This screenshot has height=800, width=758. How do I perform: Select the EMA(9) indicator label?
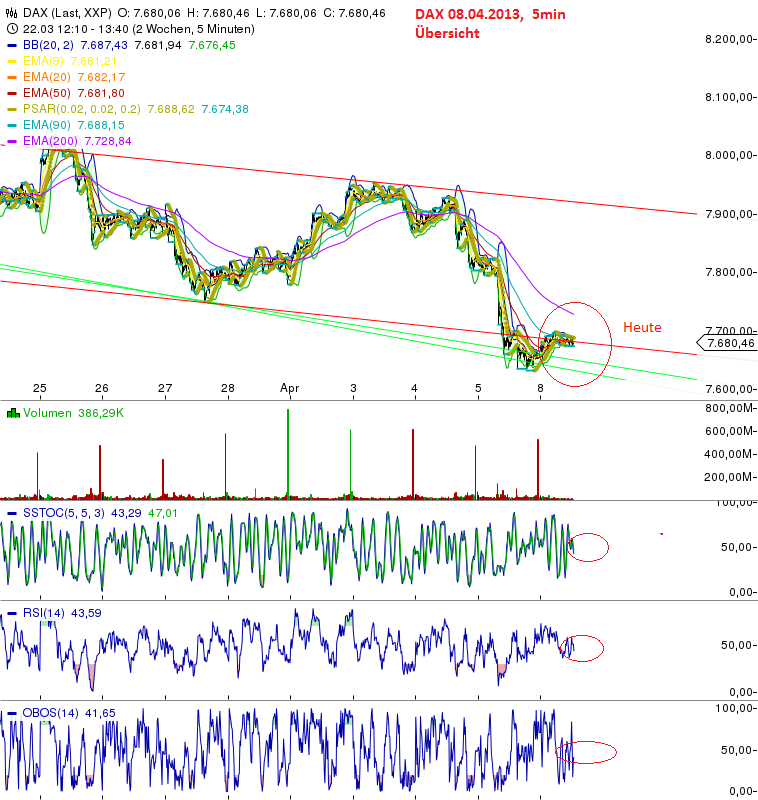click(x=43, y=61)
